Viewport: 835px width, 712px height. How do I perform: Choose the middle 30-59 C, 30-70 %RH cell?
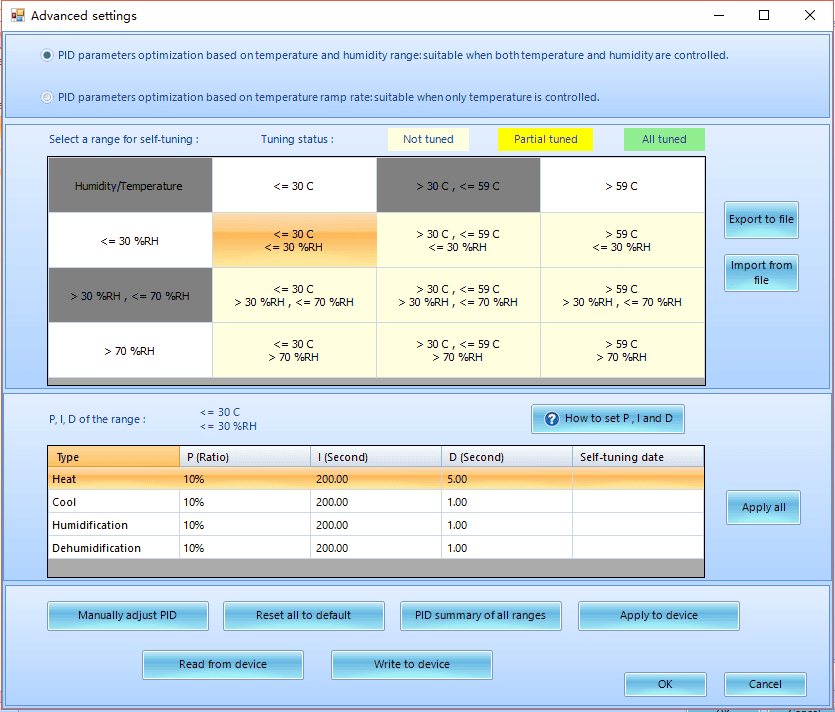pos(458,295)
